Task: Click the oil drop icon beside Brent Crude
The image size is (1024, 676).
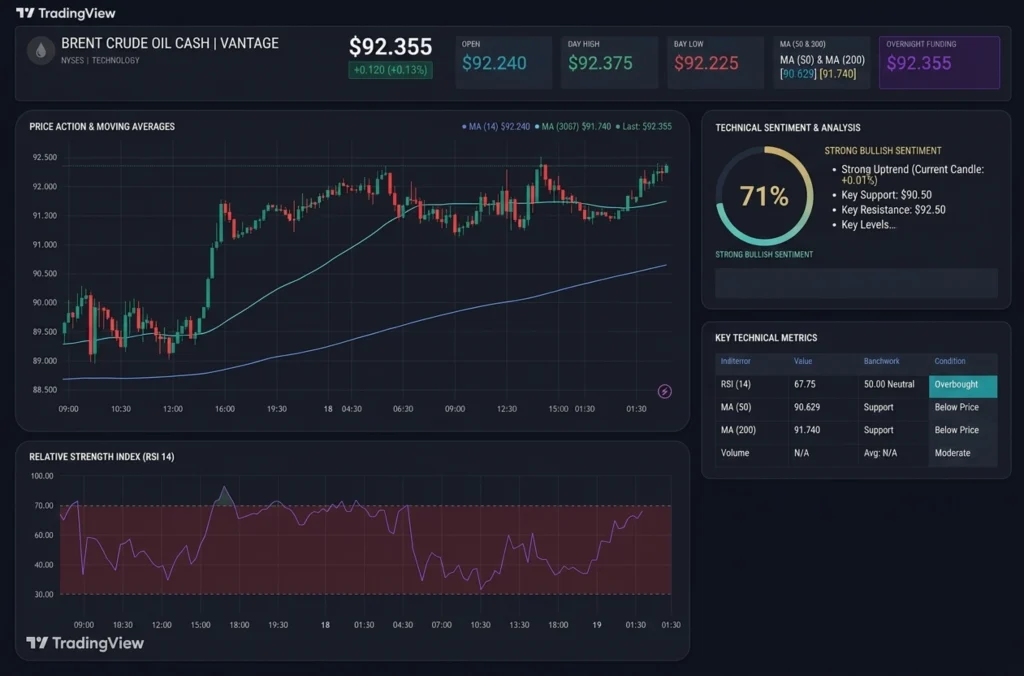Action: click(40, 51)
